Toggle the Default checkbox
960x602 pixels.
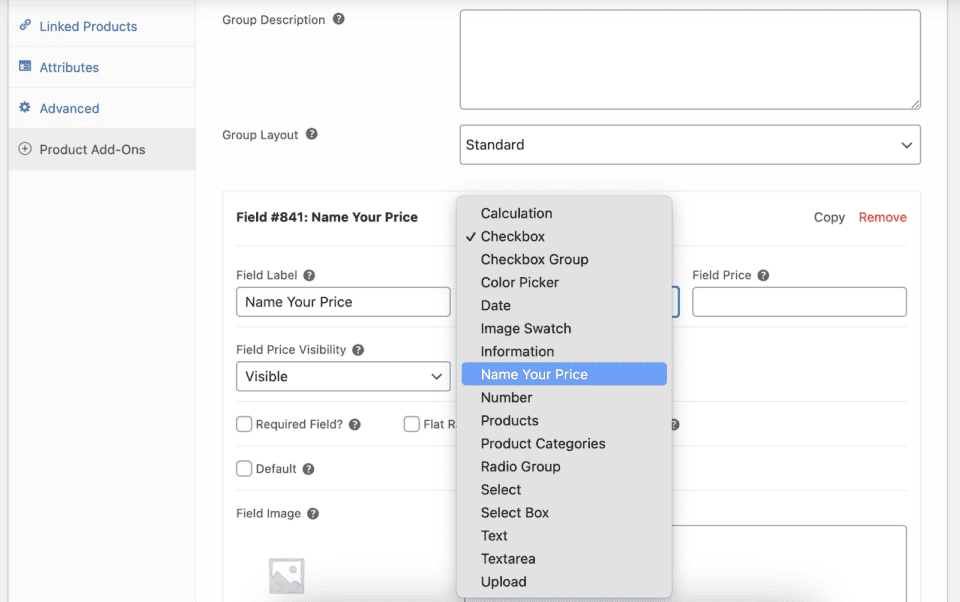tap(244, 468)
